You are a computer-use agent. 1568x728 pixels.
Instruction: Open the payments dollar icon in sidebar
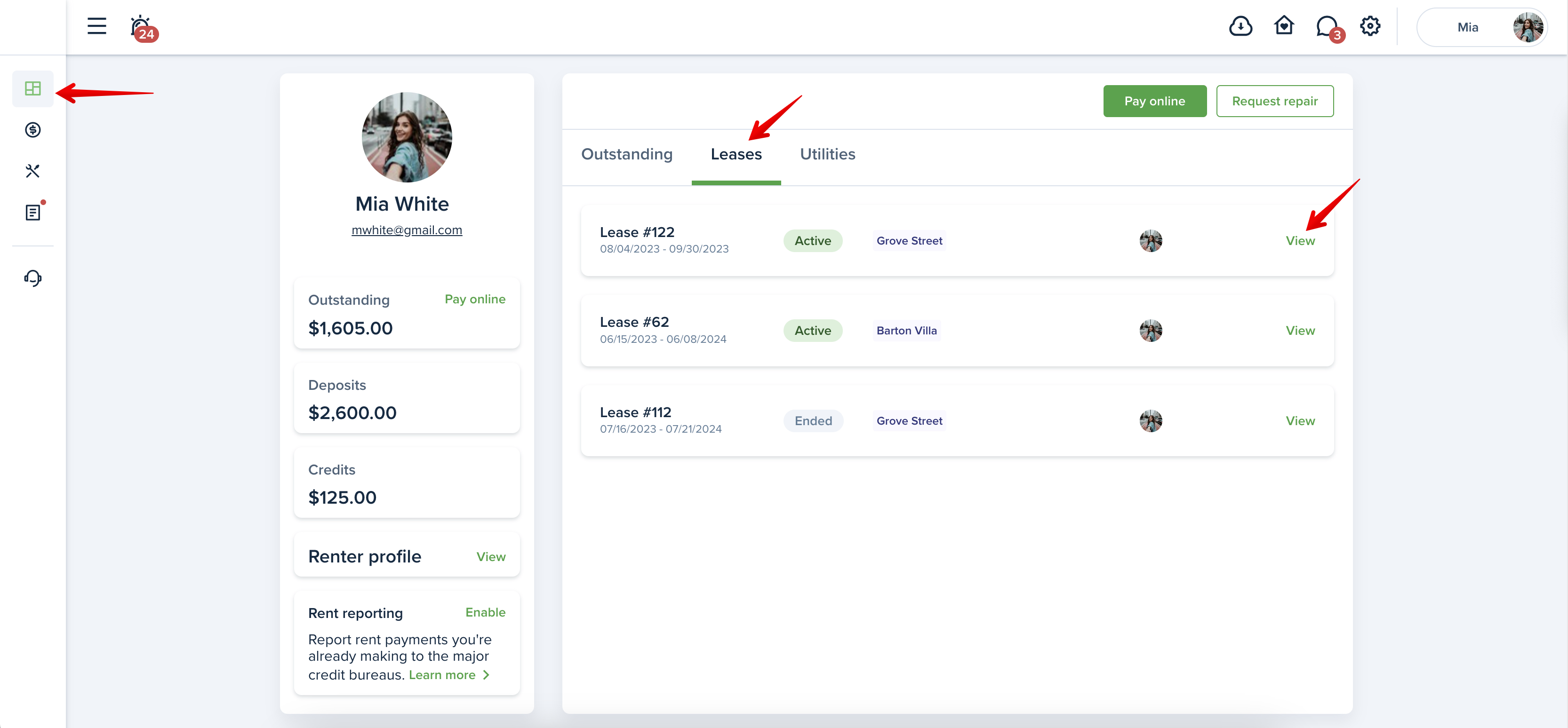pyautogui.click(x=33, y=129)
